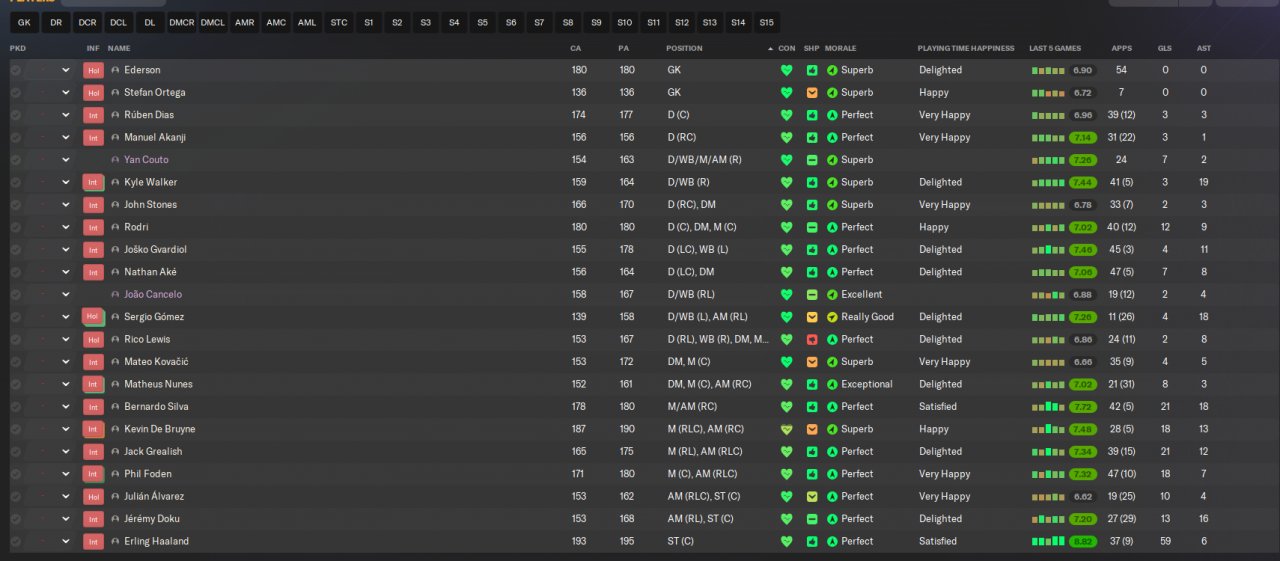This screenshot has width=1280, height=561.
Task: Toggle the picked checkmark for Rico Lewis
Action: (x=15, y=339)
